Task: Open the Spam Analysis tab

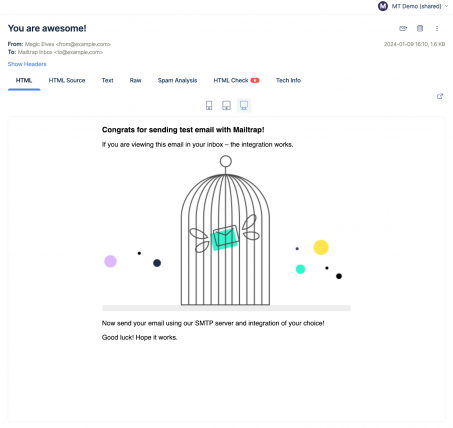Action: (x=177, y=80)
